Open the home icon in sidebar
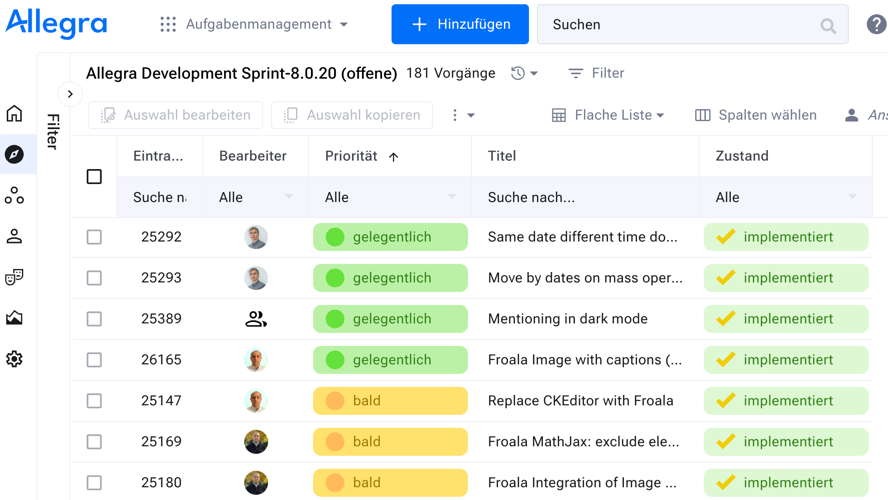Screen dimensions: 888x500 coord(14,113)
